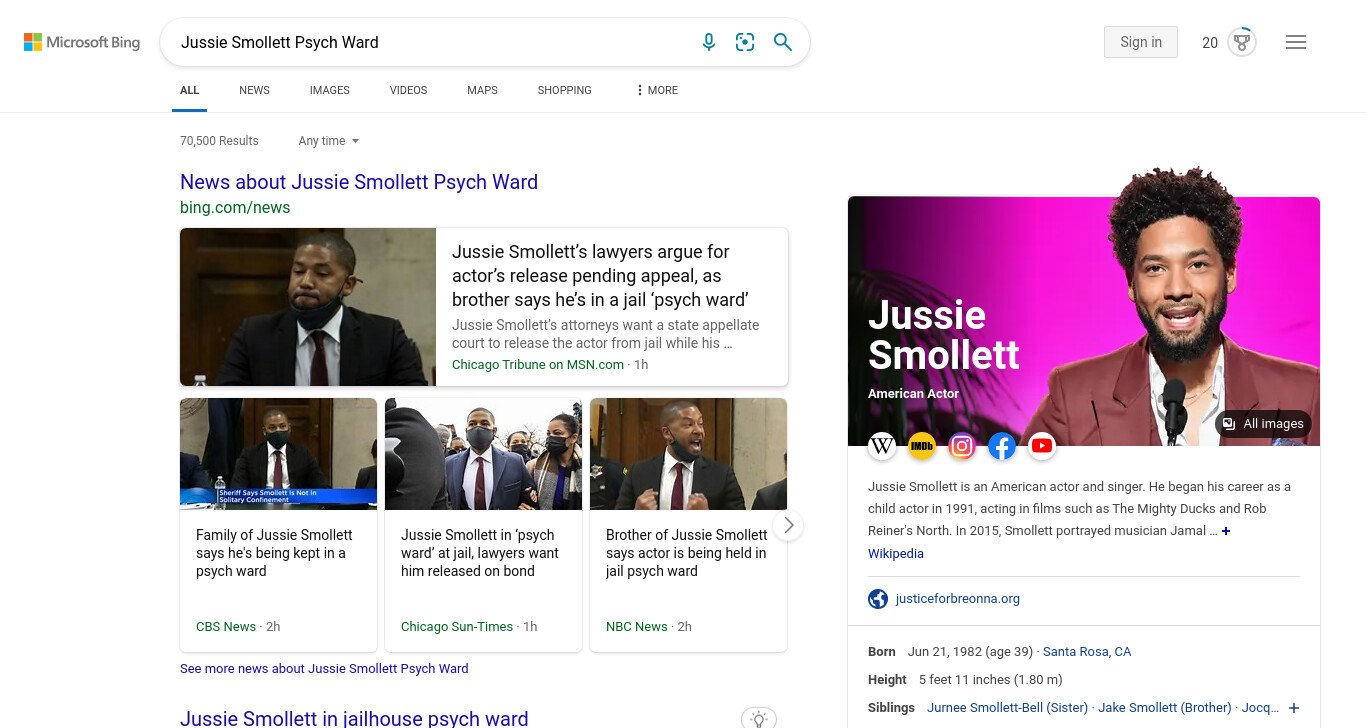Viewport: 1366px width, 728px height.
Task: Advance news carousel with right arrow
Action: pos(788,525)
